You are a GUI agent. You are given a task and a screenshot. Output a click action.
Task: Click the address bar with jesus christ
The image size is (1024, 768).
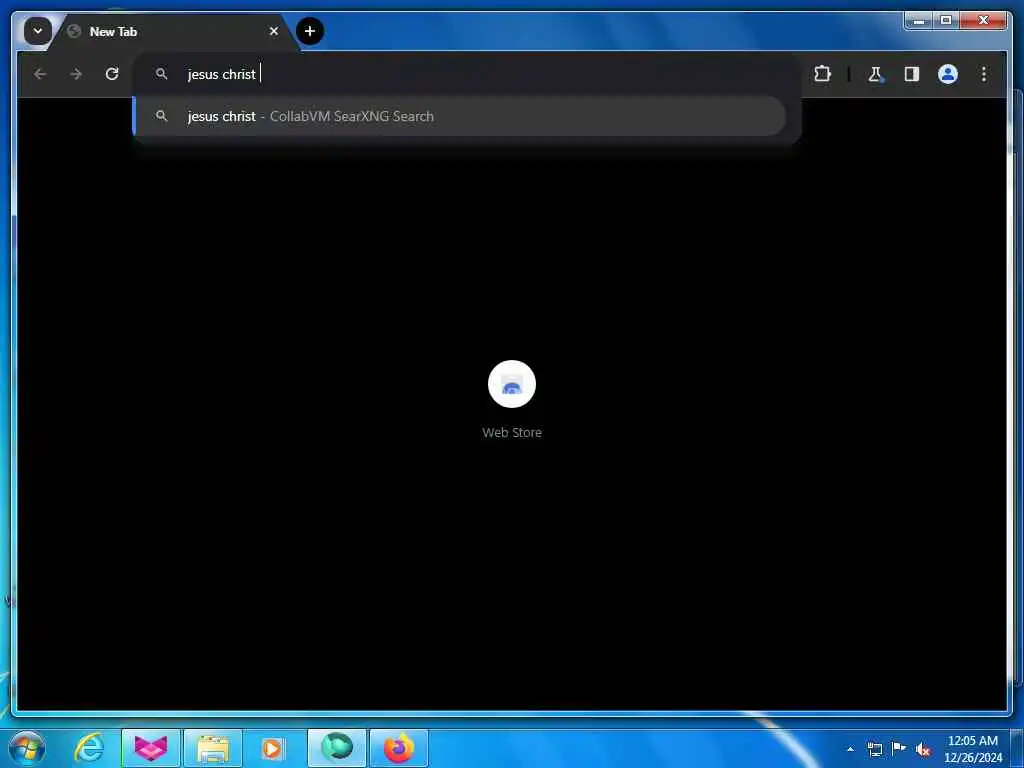click(x=467, y=74)
